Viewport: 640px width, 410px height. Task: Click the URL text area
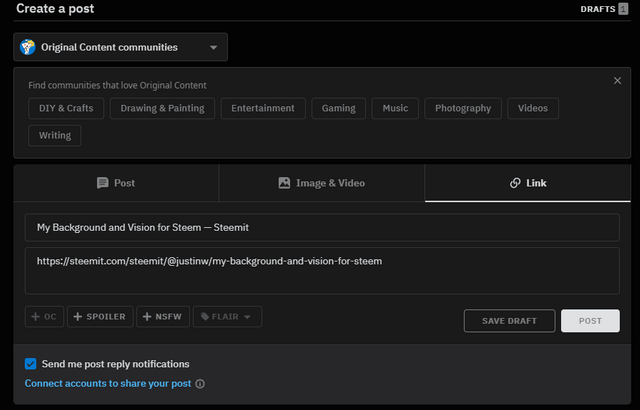point(322,271)
